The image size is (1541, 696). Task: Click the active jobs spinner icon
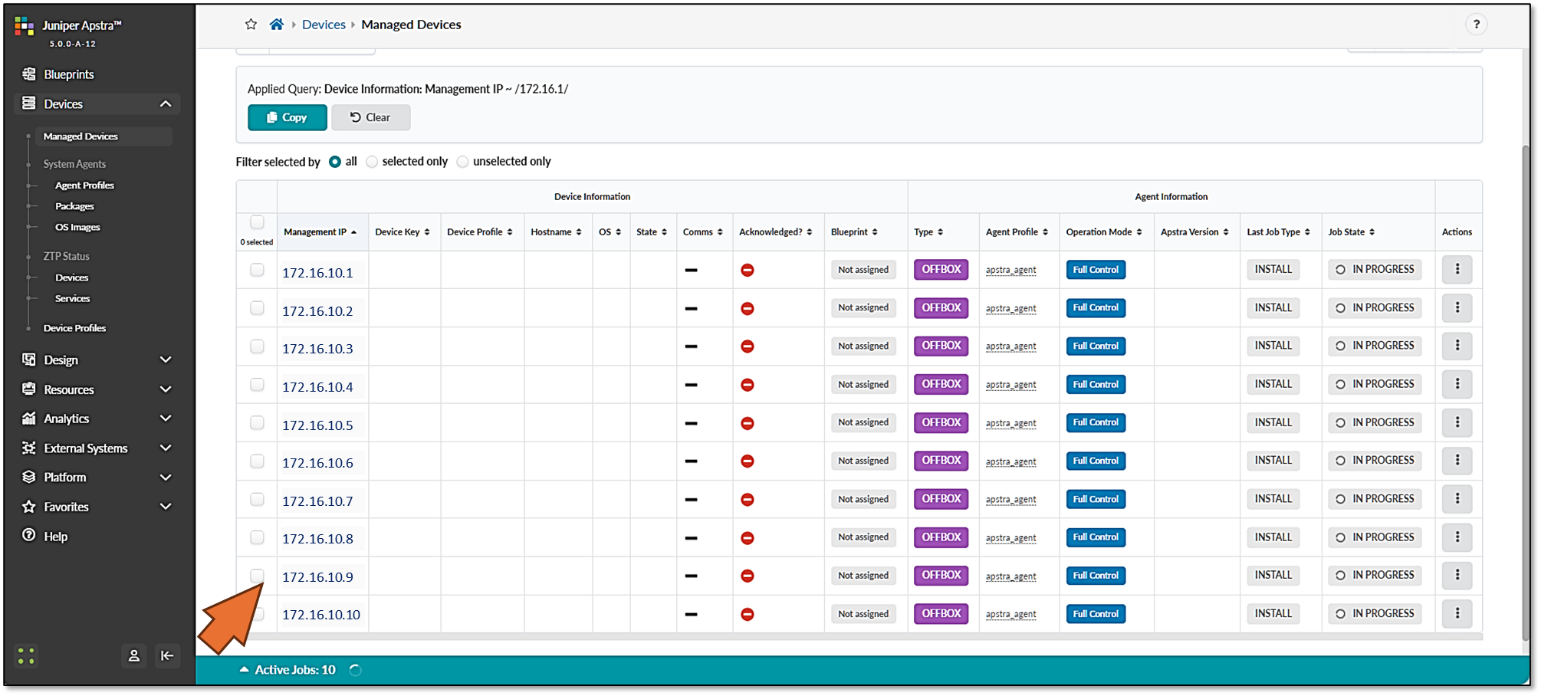click(355, 670)
